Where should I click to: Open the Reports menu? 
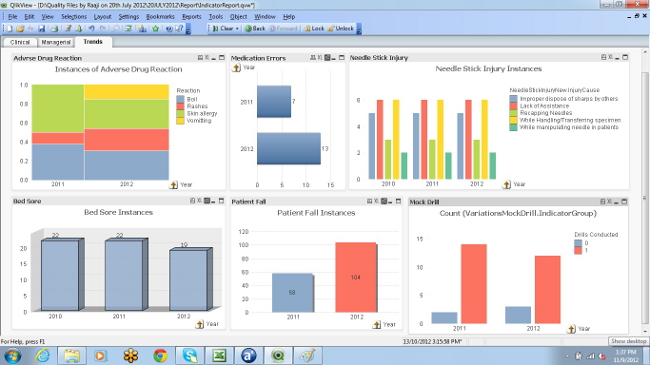tap(192, 17)
